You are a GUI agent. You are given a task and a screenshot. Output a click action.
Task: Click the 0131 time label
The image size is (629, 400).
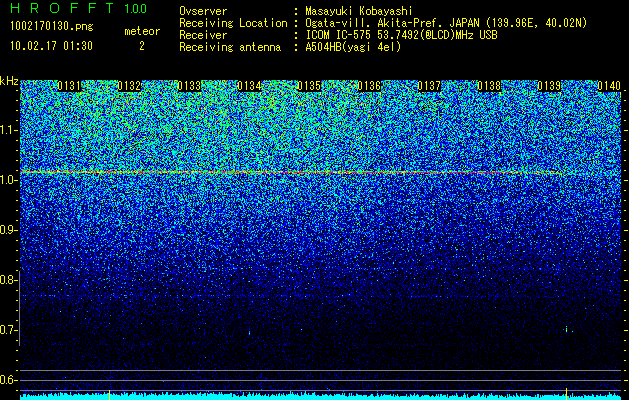tap(69, 86)
